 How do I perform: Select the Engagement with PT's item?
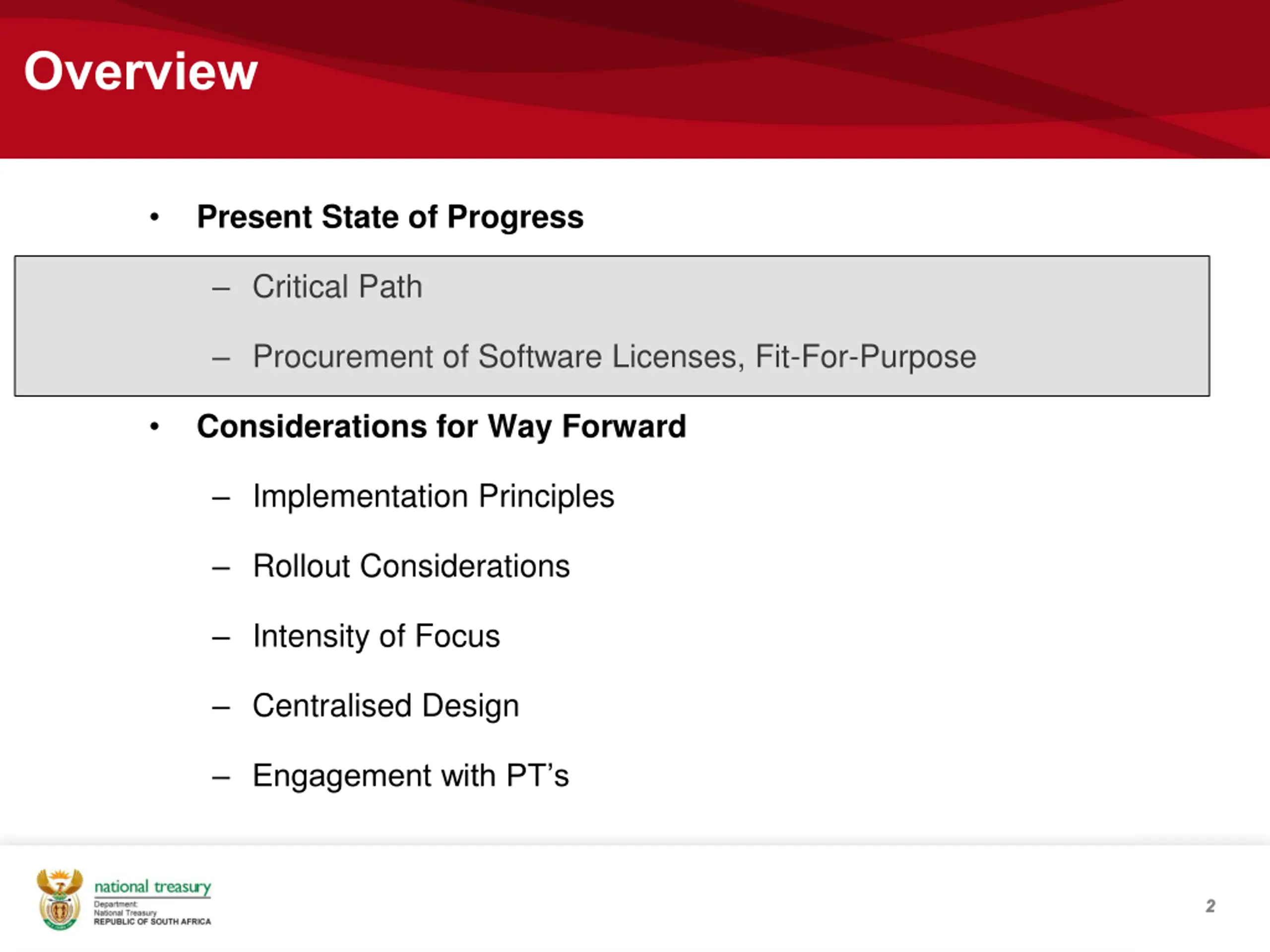pos(410,776)
